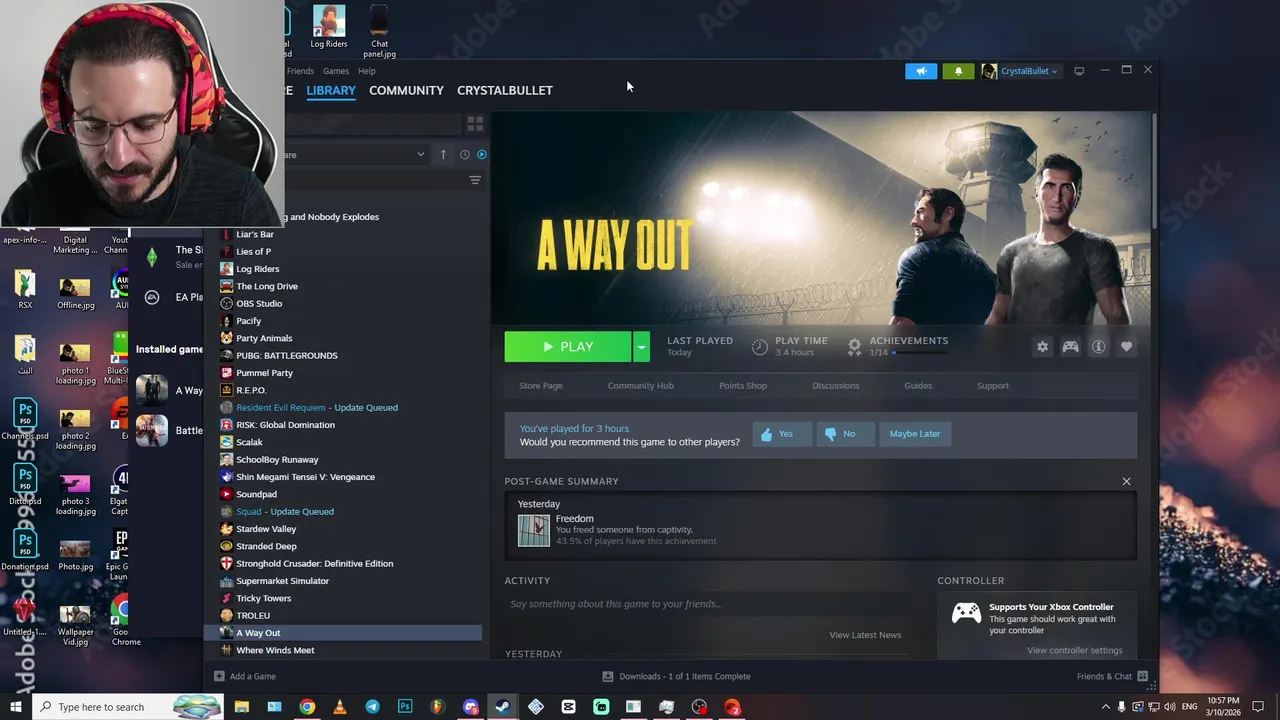1280x720 pixels.
Task: Expand the dropdown arrow beside PLAY
Action: pos(641,347)
